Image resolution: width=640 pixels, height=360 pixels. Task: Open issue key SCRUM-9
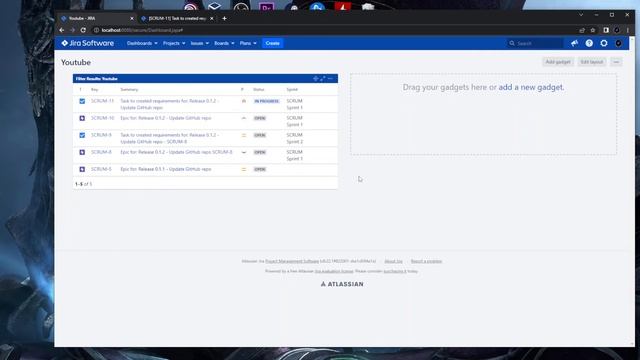click(101, 135)
